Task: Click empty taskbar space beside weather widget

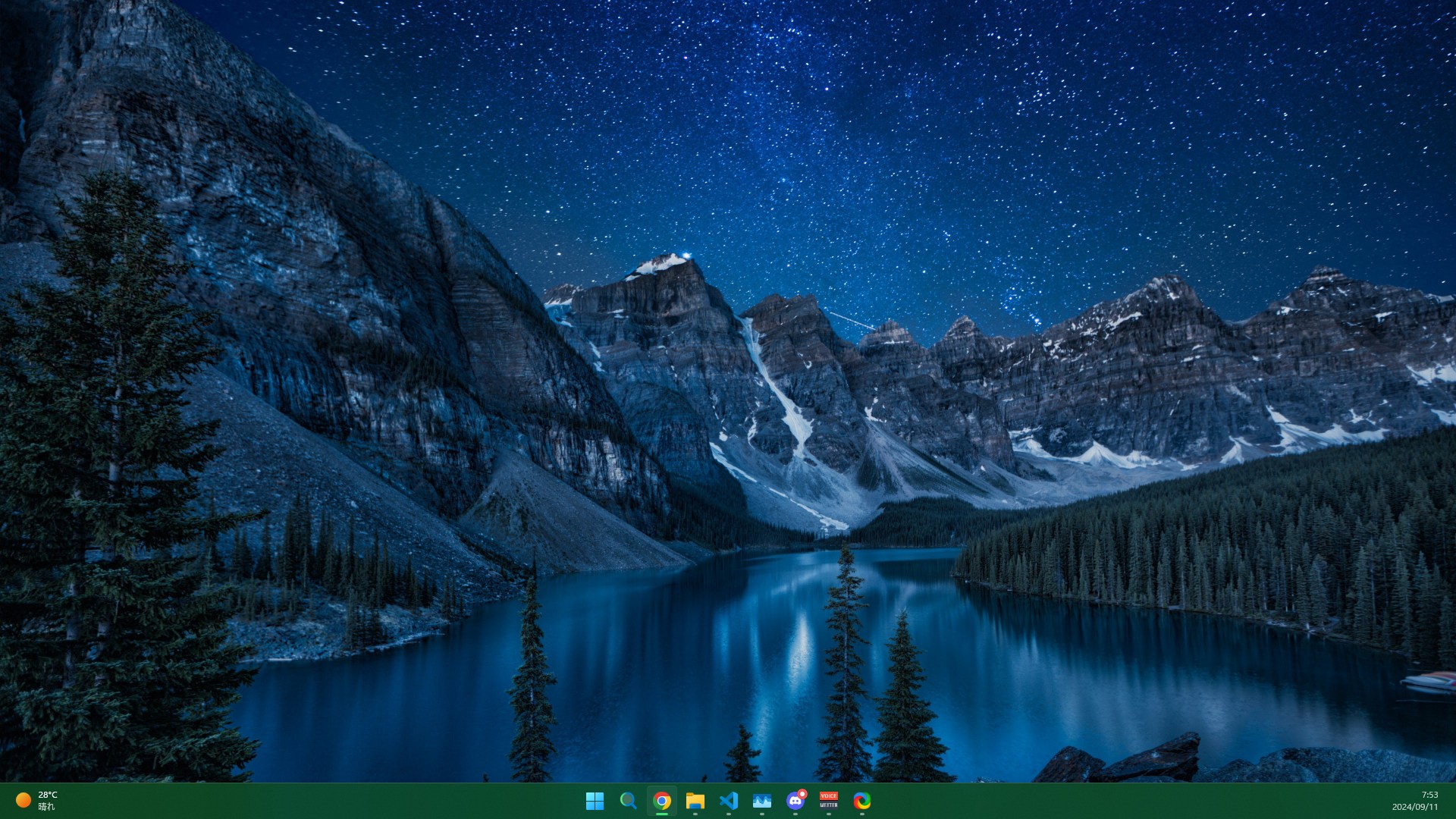Action: (227, 801)
